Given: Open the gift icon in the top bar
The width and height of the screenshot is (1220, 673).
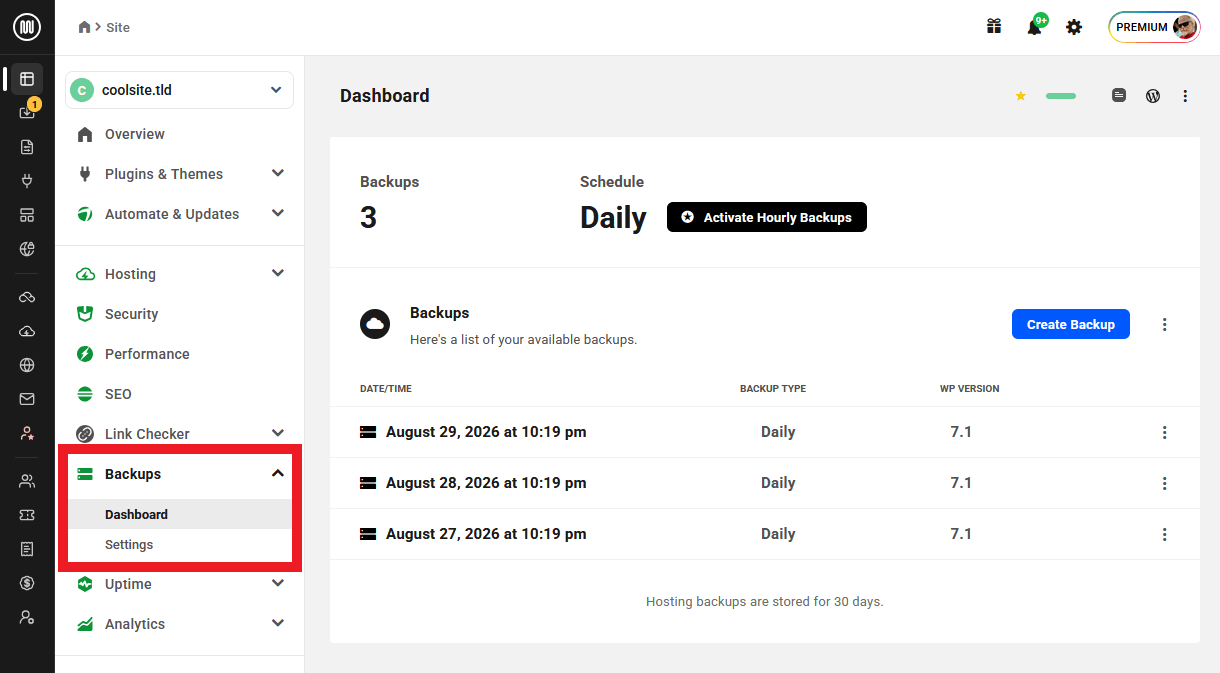Looking at the screenshot, I should point(994,27).
